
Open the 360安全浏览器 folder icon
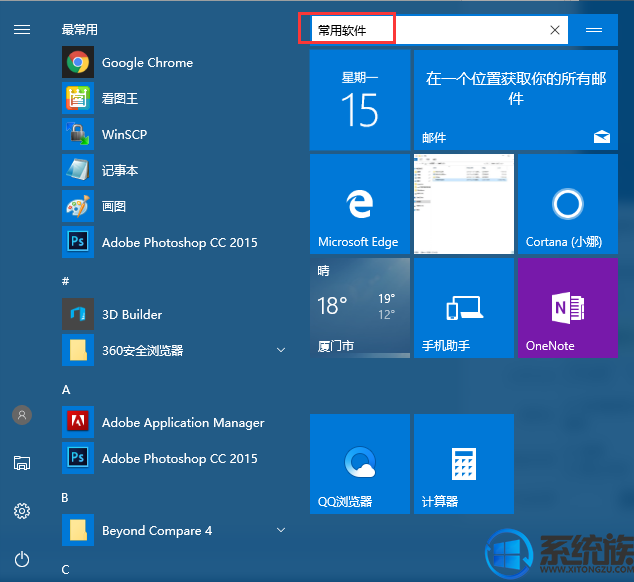(78, 350)
